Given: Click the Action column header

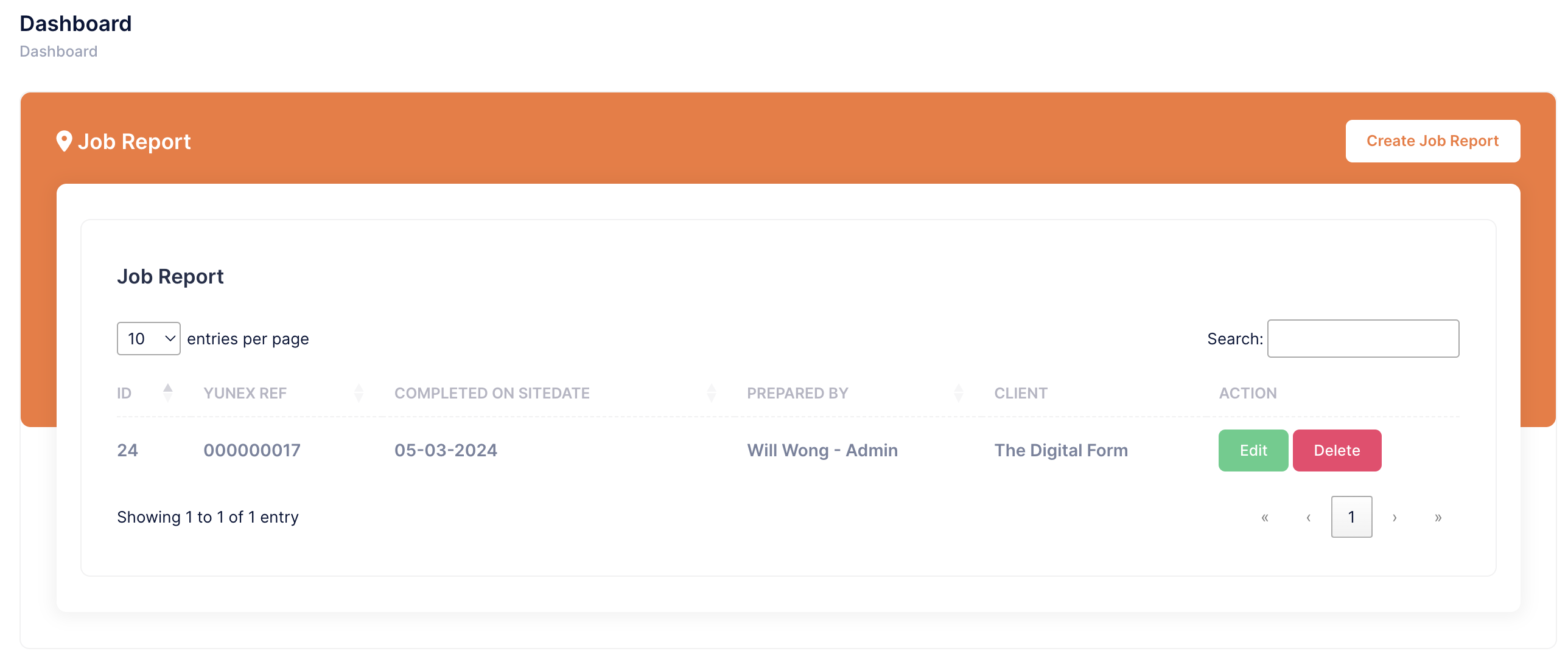Looking at the screenshot, I should pos(1248,393).
